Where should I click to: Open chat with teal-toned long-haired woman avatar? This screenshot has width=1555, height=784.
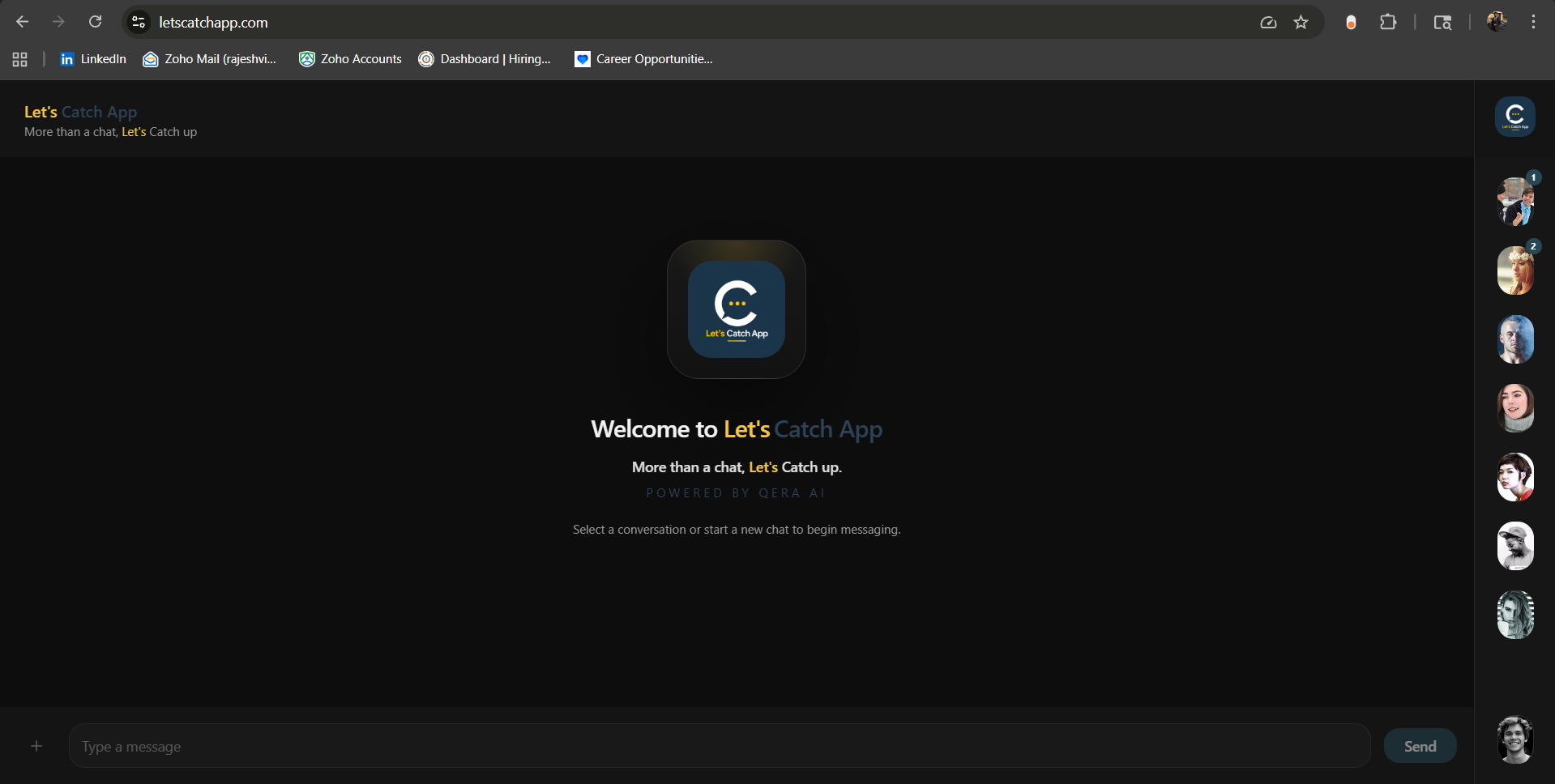[x=1515, y=615]
